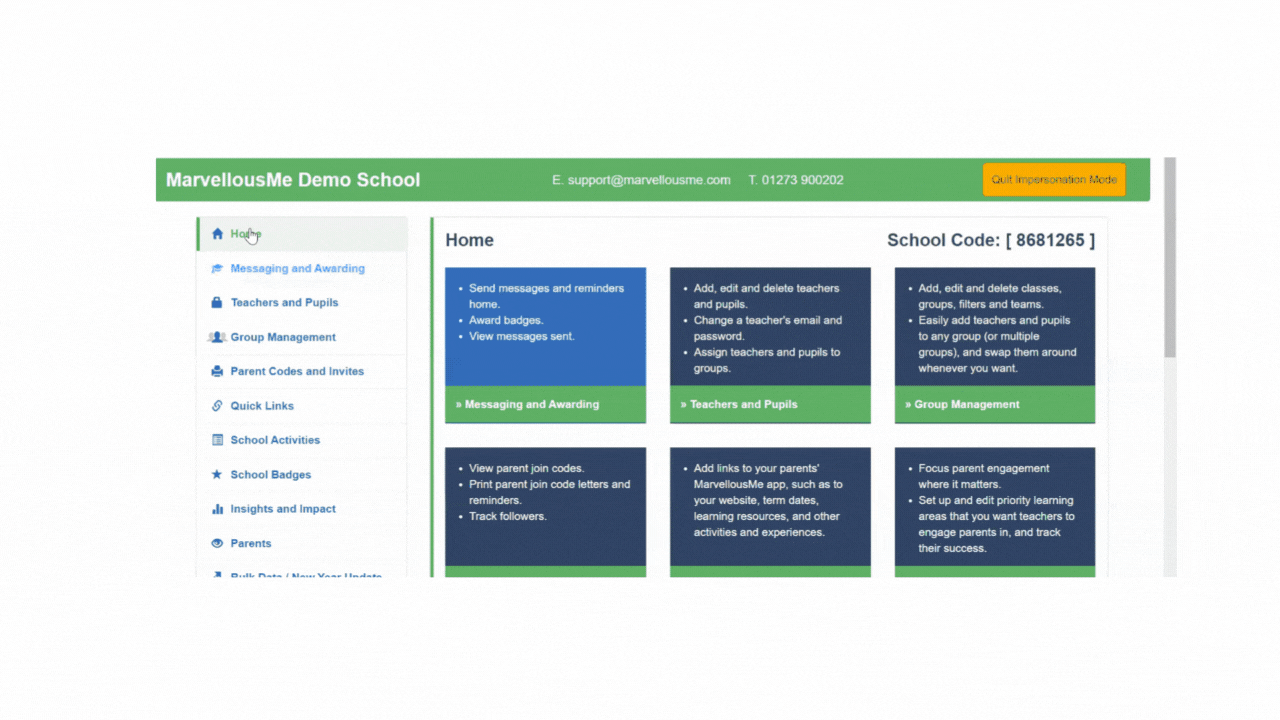Click the support@marvellousme.com email address
1280x720 pixels.
(648, 180)
